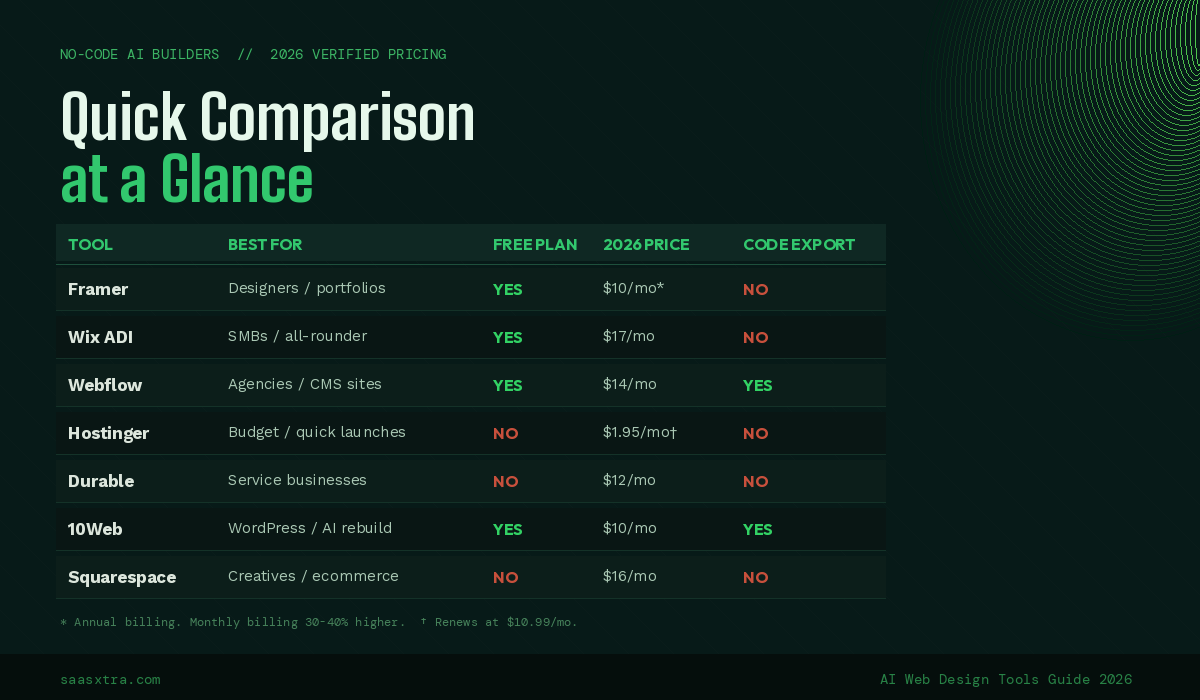This screenshot has width=1200, height=700.
Task: Click the 'Renews at $10.99/mo.' footnote
Action: click(499, 622)
